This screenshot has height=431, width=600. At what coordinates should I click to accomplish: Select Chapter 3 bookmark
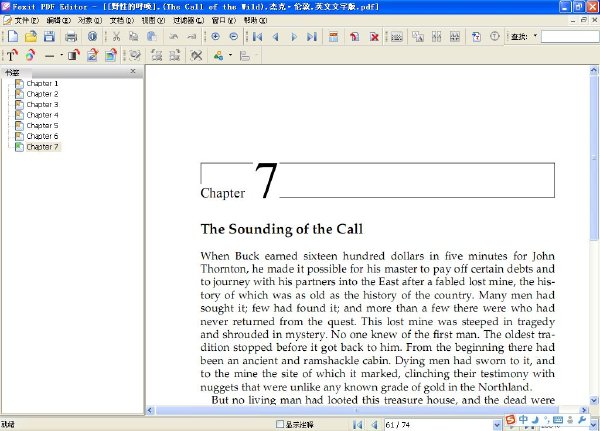tap(42, 104)
